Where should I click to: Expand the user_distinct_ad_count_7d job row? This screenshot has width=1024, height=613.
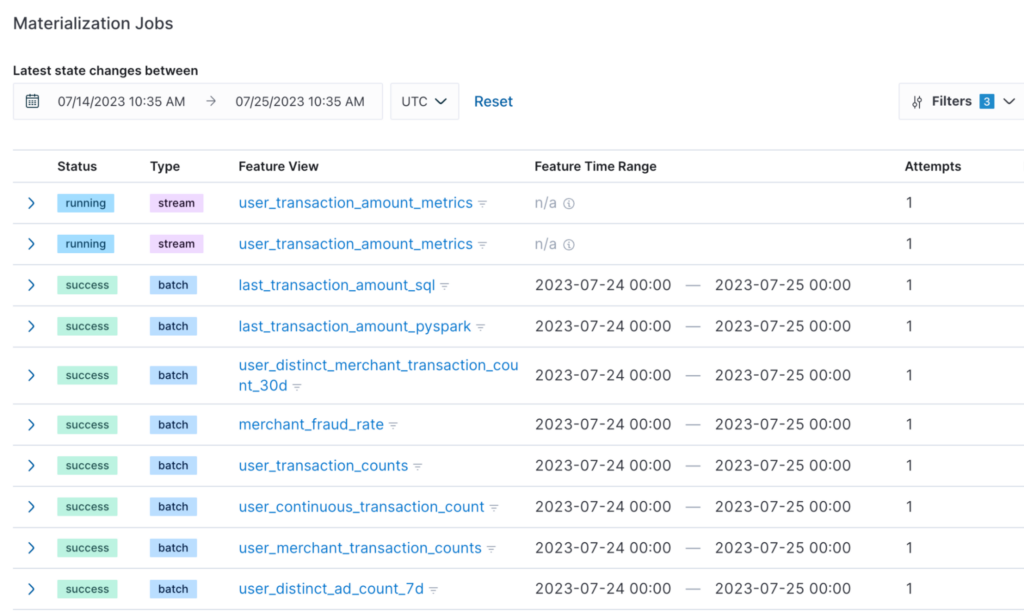(x=31, y=589)
